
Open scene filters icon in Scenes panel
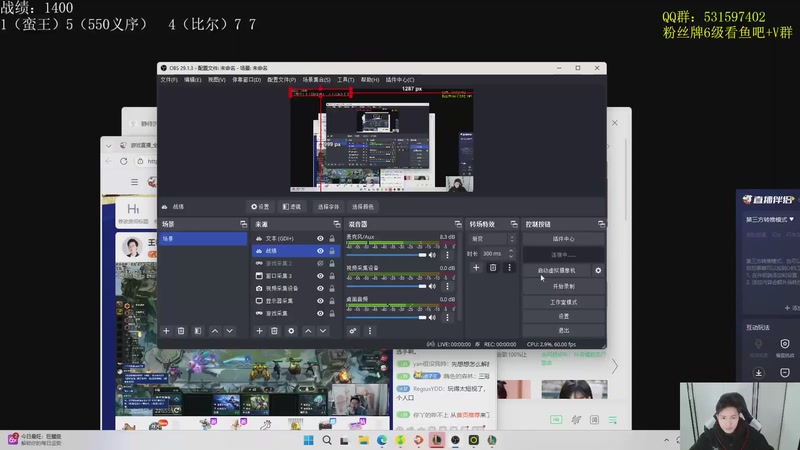point(197,331)
